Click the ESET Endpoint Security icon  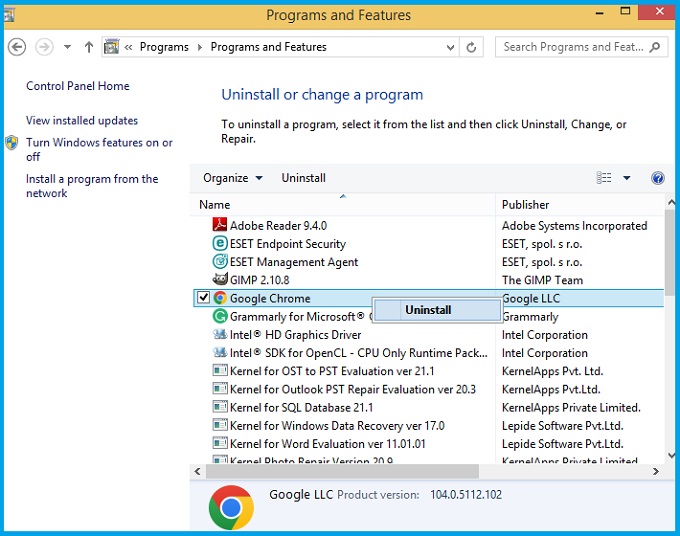click(220, 243)
